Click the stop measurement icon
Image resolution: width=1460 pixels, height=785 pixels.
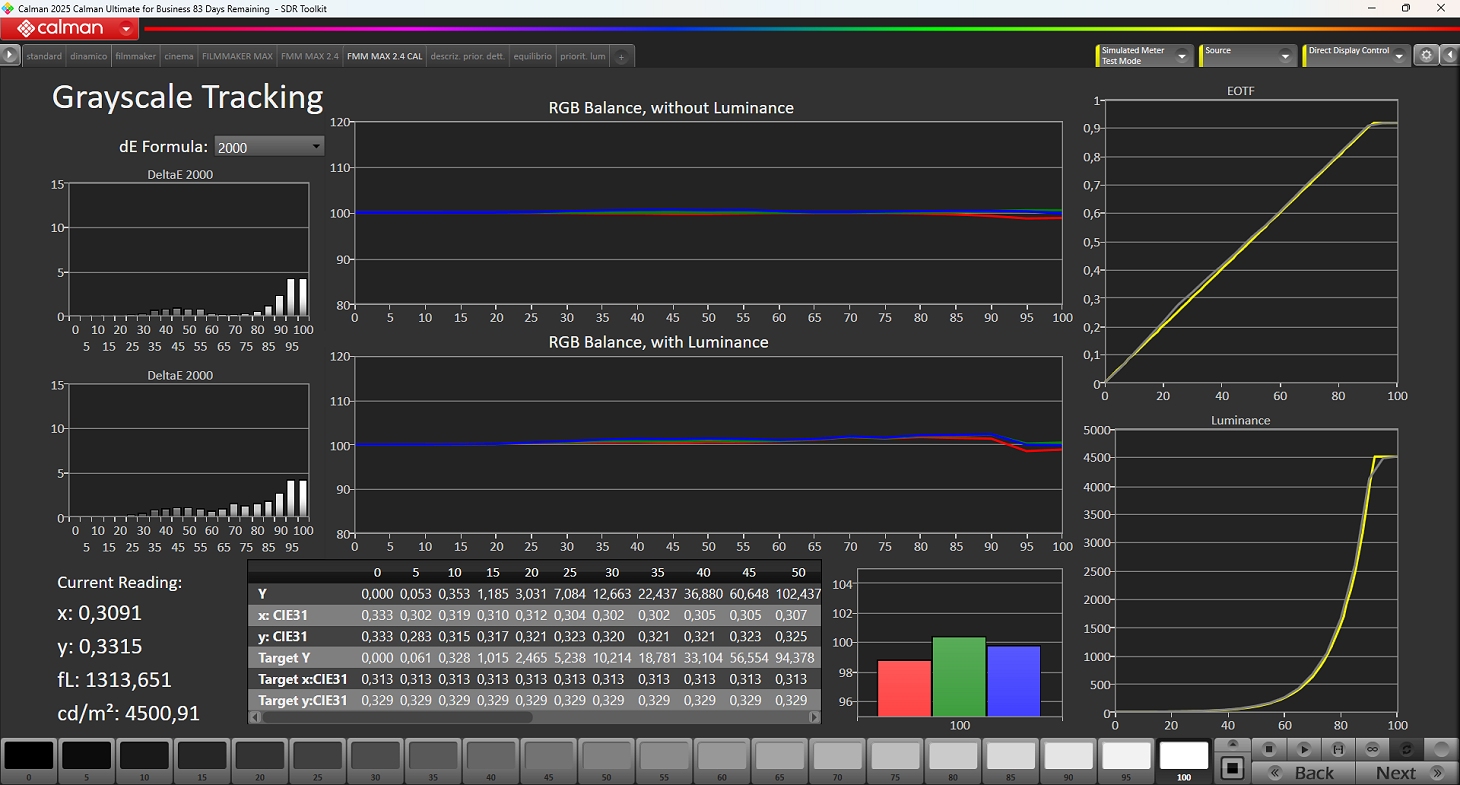(1268, 749)
